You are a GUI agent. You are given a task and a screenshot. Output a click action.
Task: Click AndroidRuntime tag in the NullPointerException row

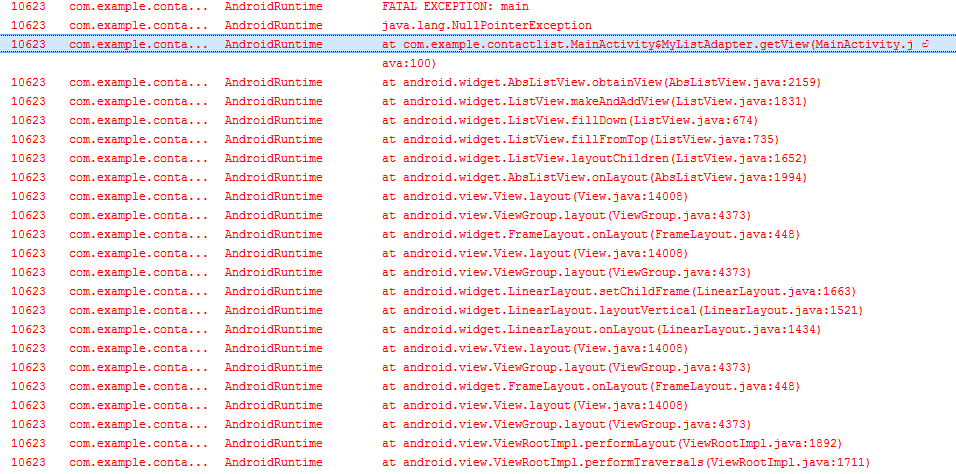click(273, 25)
